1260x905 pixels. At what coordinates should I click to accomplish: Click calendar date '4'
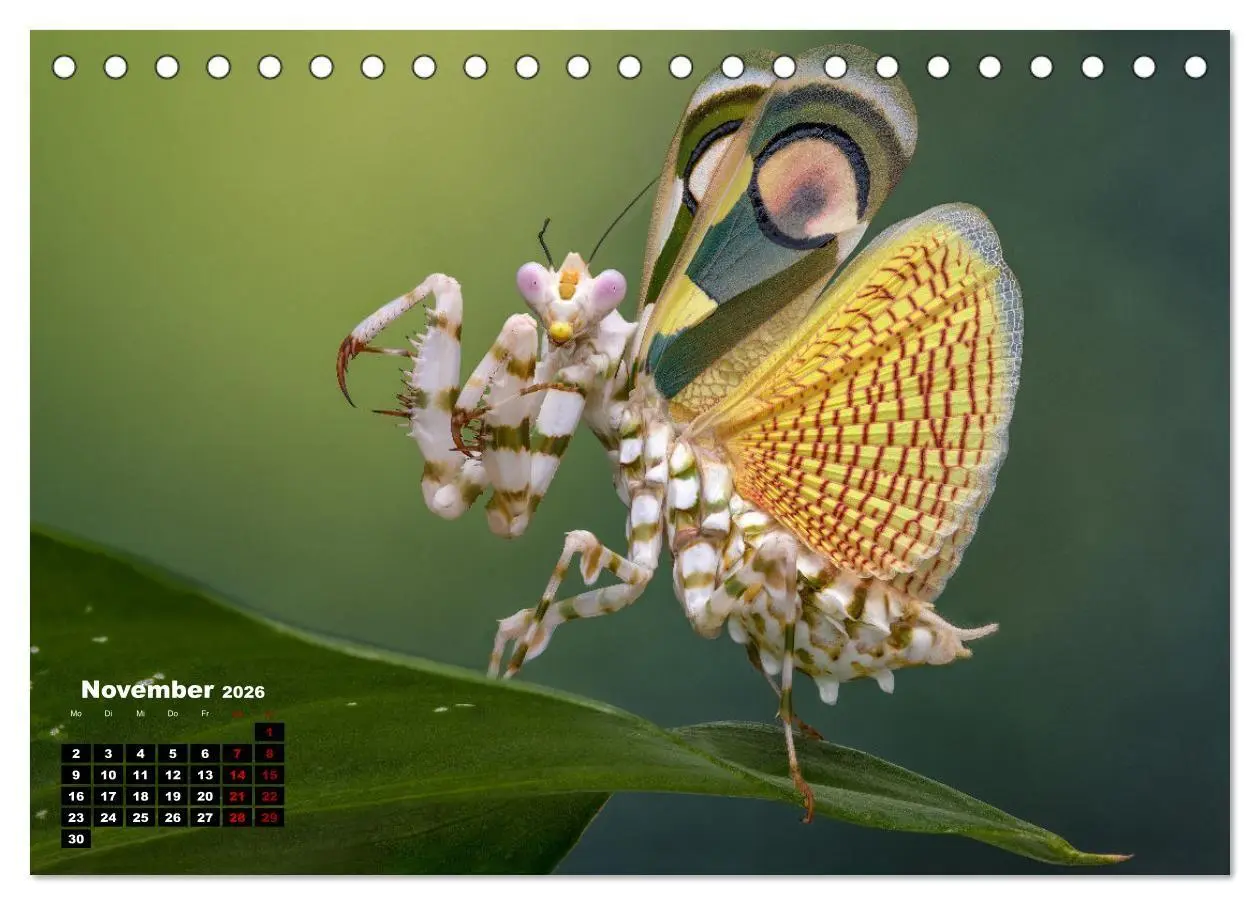(140, 754)
